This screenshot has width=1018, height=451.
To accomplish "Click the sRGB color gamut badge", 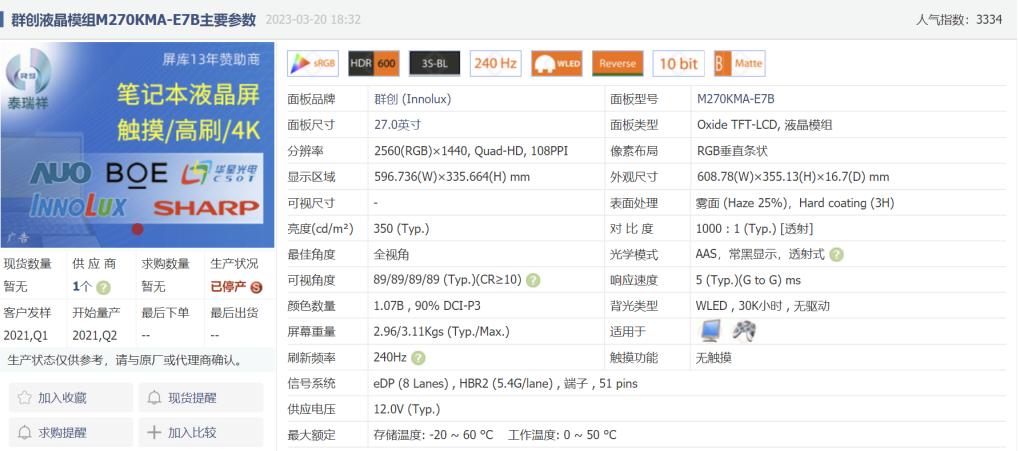I will tap(312, 64).
